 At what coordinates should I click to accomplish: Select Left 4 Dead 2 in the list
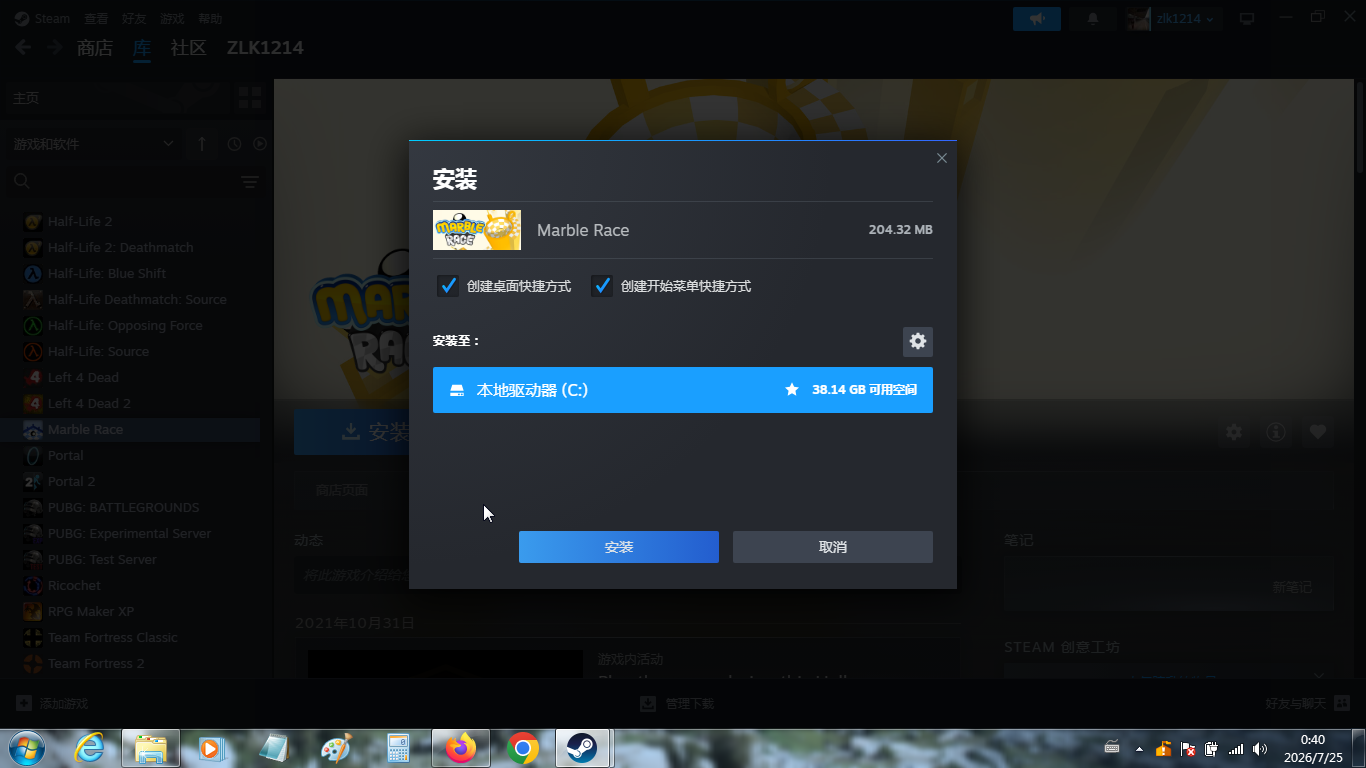89,403
